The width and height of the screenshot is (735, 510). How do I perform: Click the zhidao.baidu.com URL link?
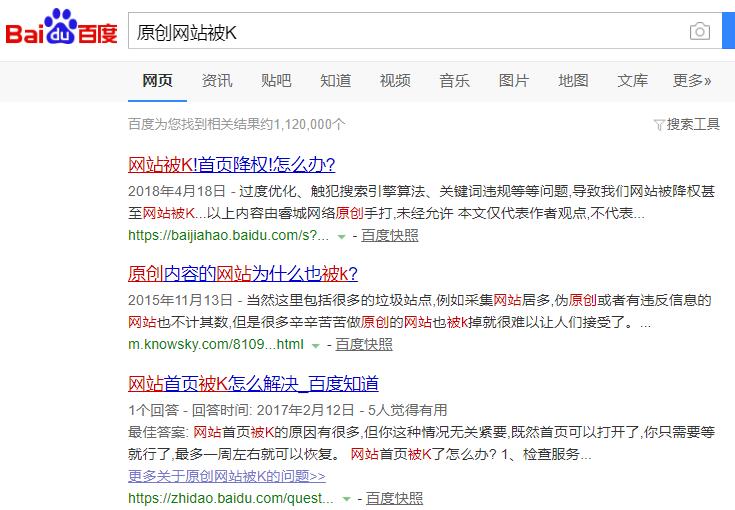231,498
